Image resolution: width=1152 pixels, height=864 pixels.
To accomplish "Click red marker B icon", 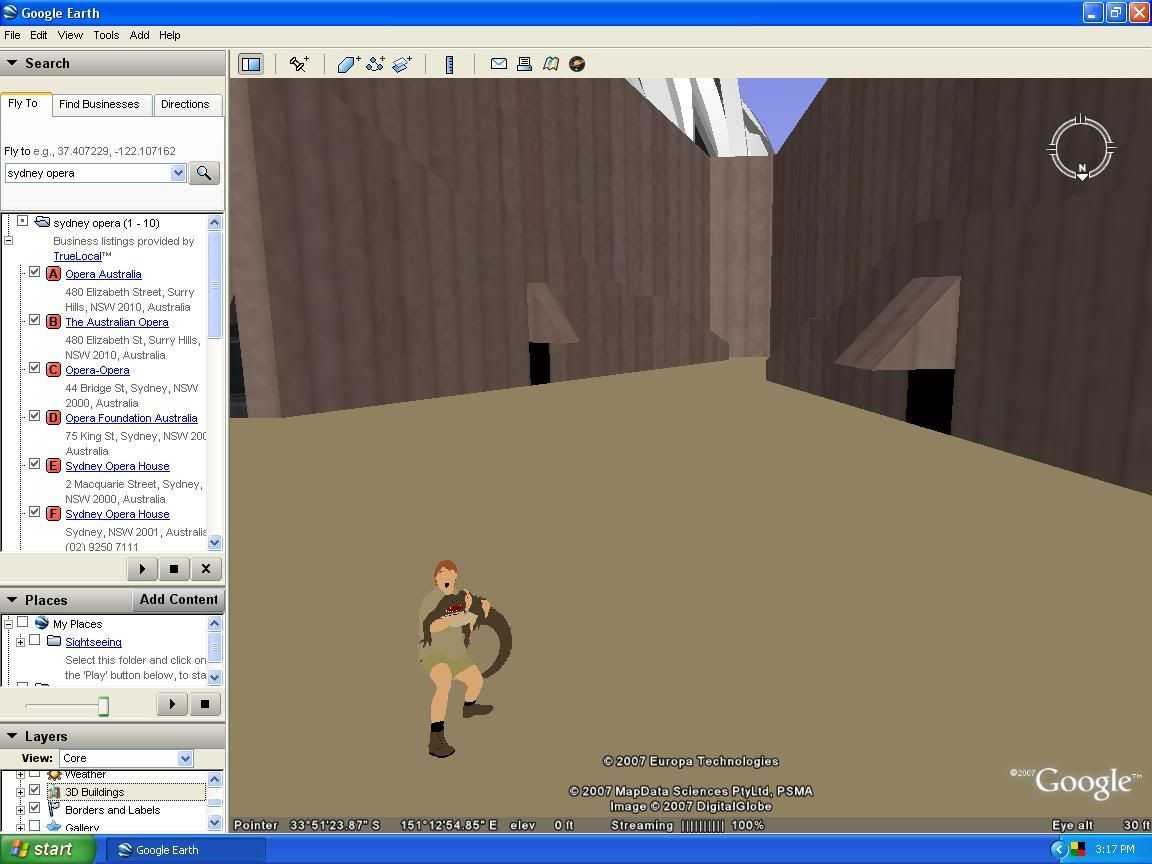I will coord(53,322).
